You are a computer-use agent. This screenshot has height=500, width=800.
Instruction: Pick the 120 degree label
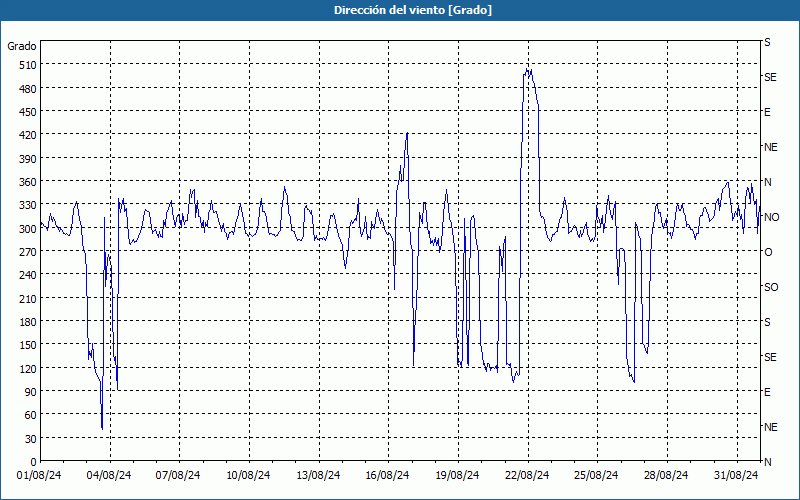point(28,368)
